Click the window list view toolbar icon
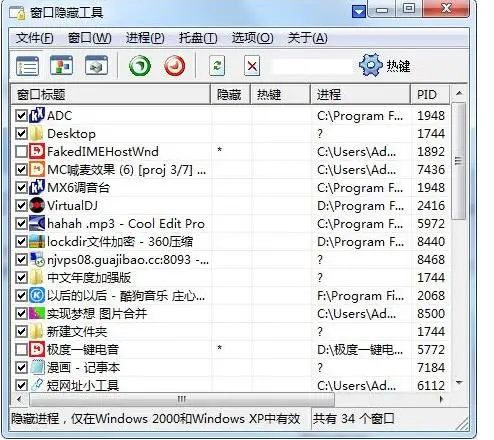 27,66
